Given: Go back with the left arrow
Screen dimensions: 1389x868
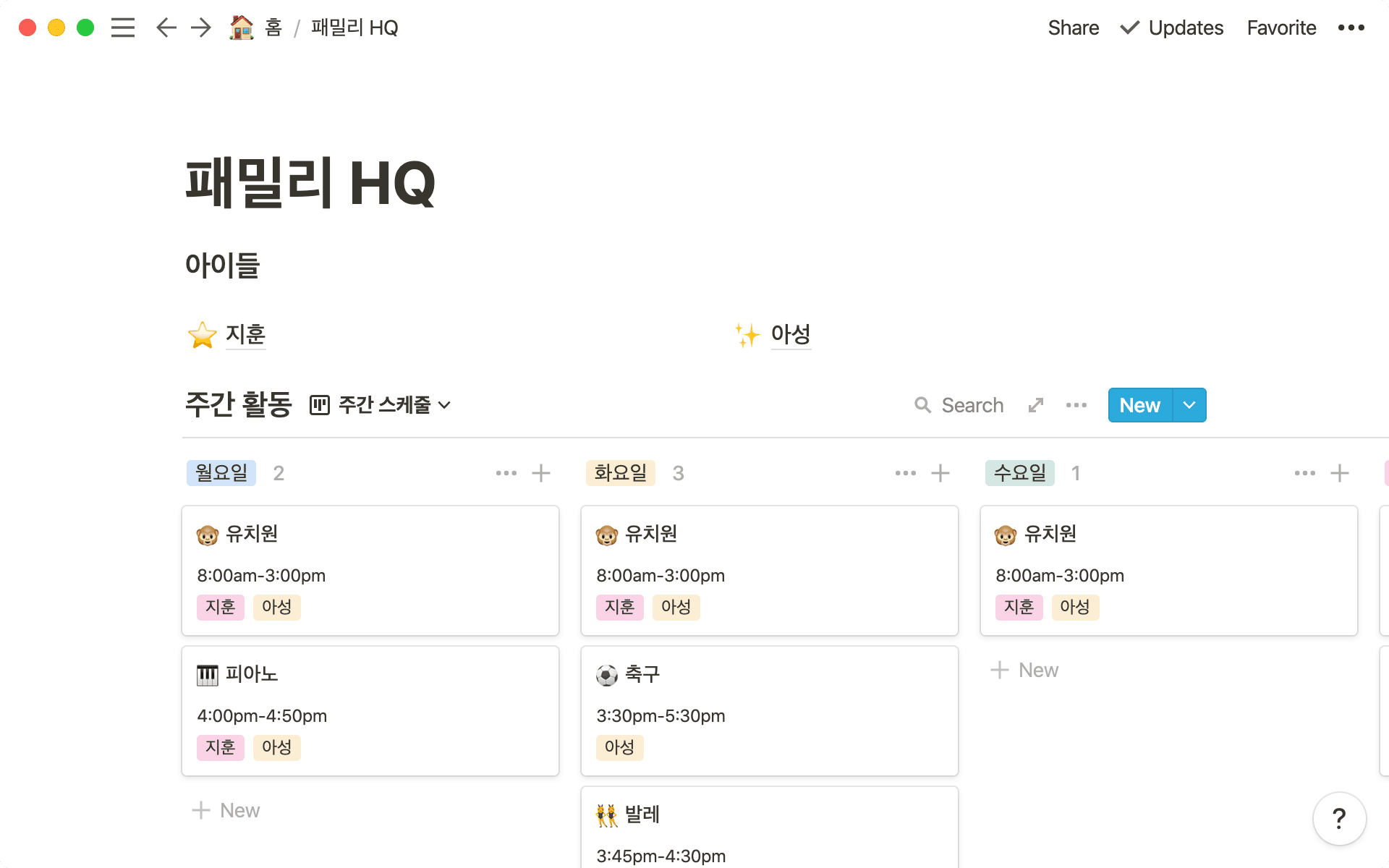Looking at the screenshot, I should pos(166,27).
